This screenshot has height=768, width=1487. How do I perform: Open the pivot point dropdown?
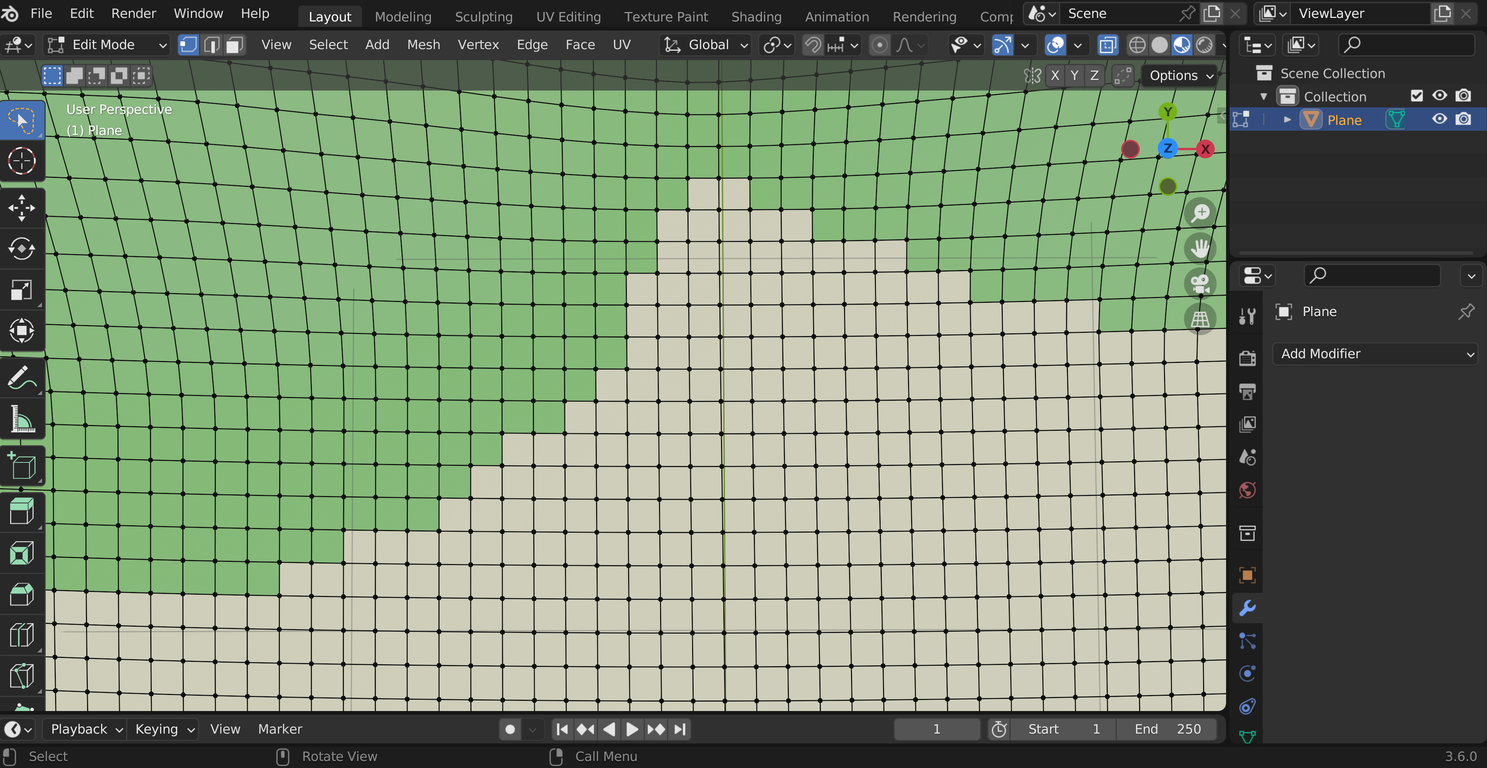pos(777,45)
